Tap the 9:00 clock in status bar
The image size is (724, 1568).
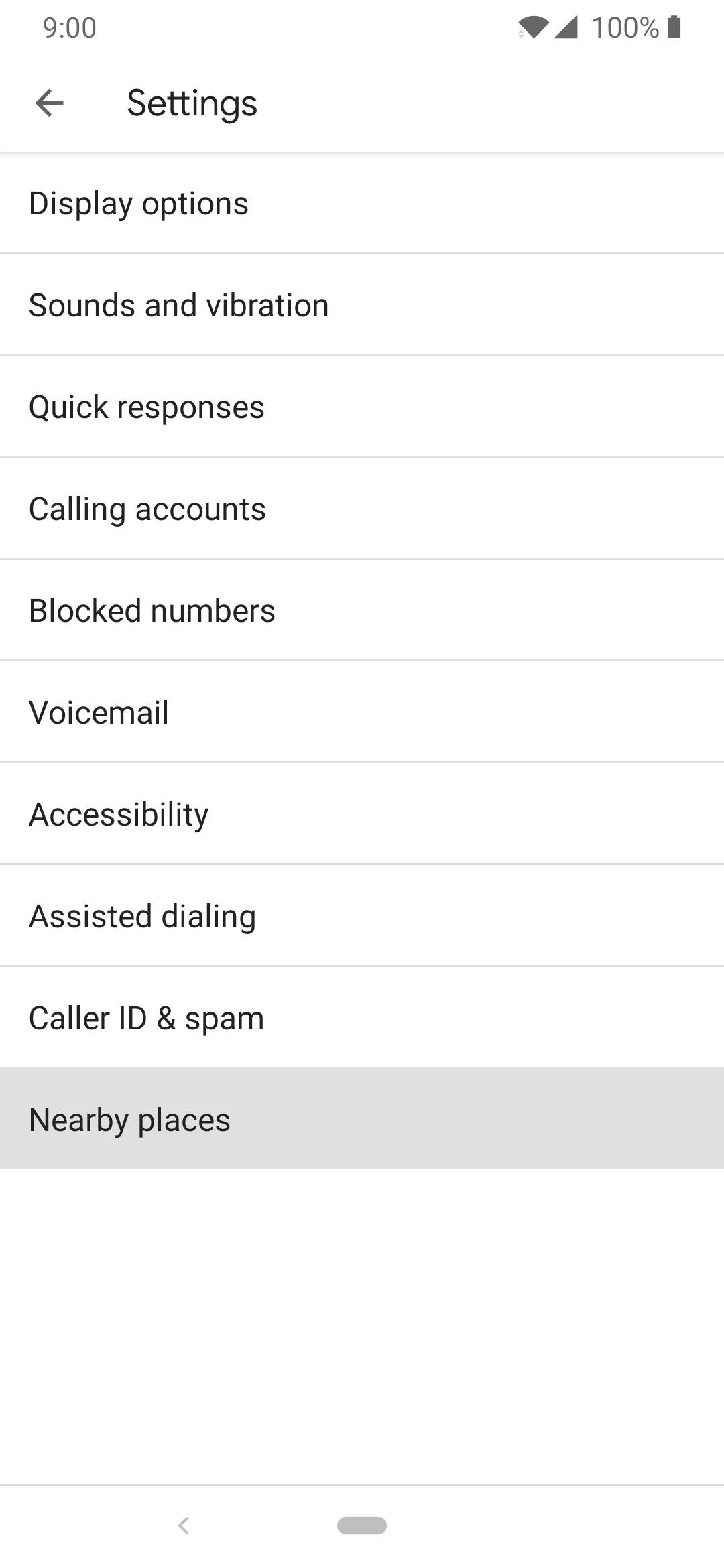point(70,28)
